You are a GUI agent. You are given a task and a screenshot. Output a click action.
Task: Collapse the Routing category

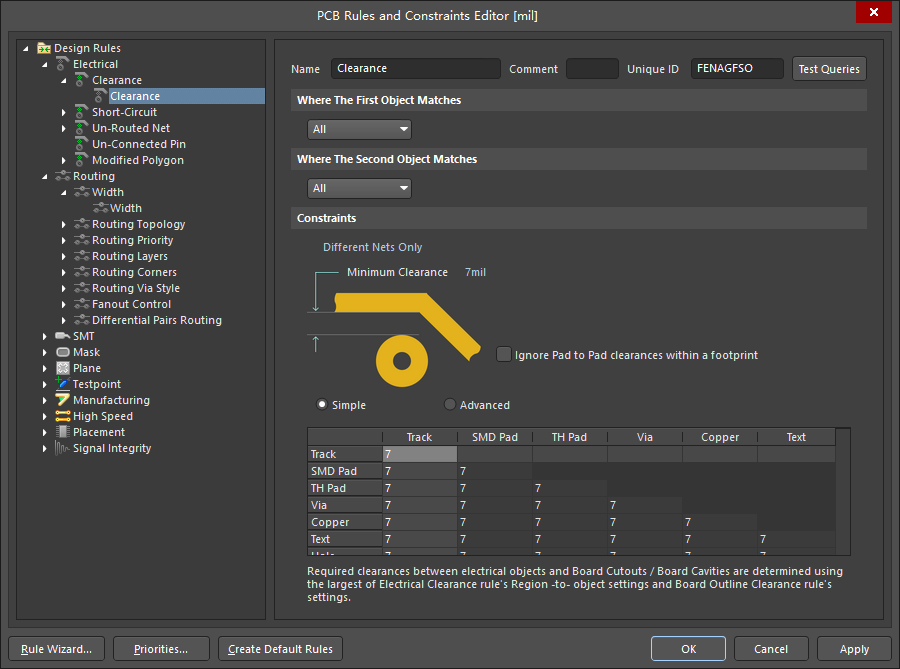pyautogui.click(x=44, y=177)
